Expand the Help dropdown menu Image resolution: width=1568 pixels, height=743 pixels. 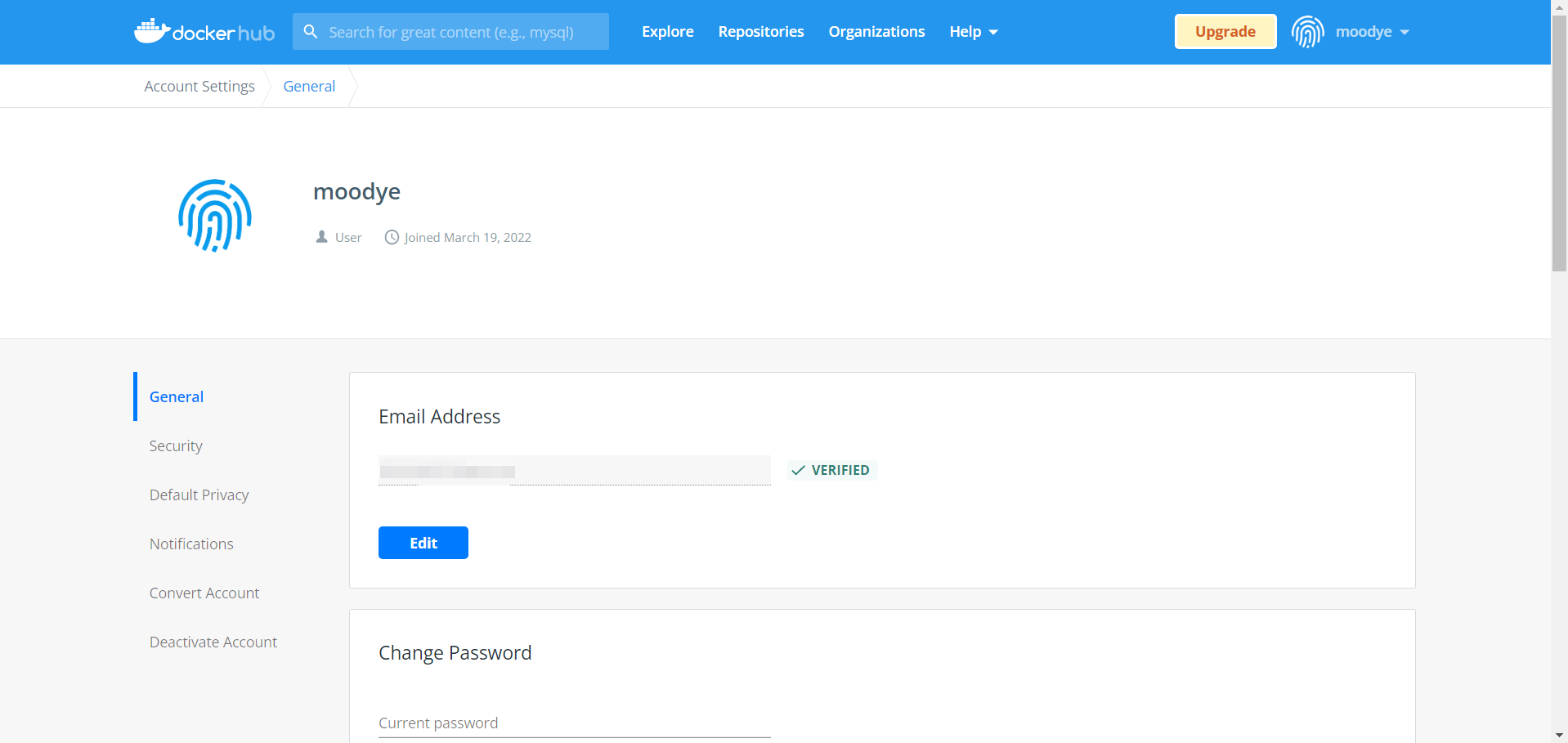973,32
